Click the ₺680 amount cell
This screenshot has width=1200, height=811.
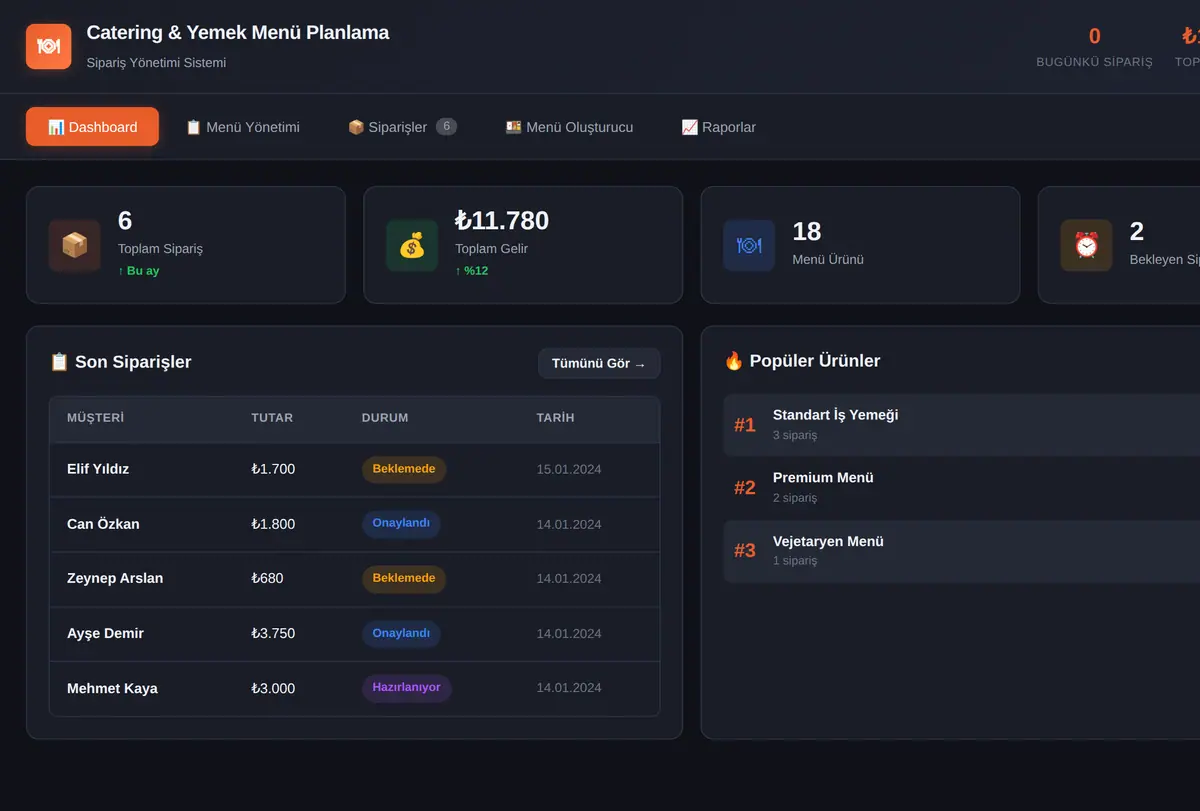[267, 578]
